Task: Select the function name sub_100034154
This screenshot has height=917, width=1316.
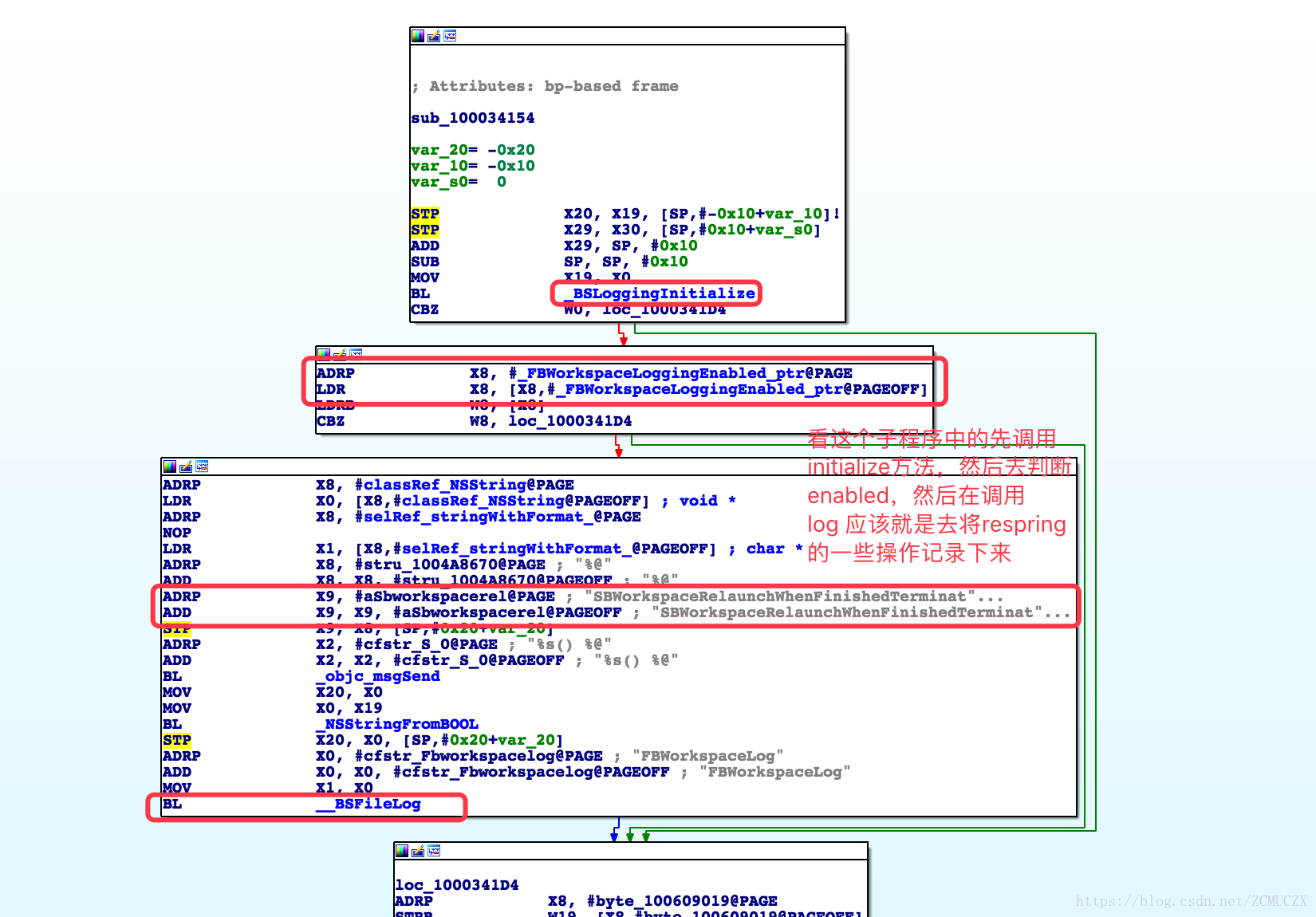Action: click(x=473, y=118)
